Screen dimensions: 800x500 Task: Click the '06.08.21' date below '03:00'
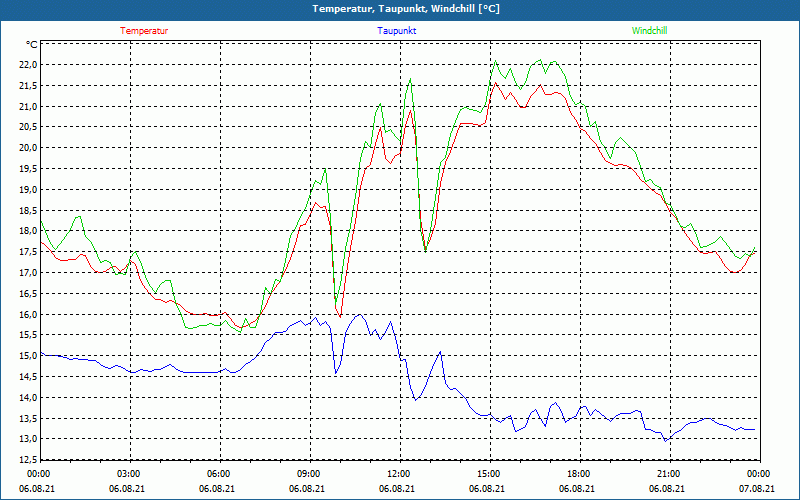[x=127, y=489]
